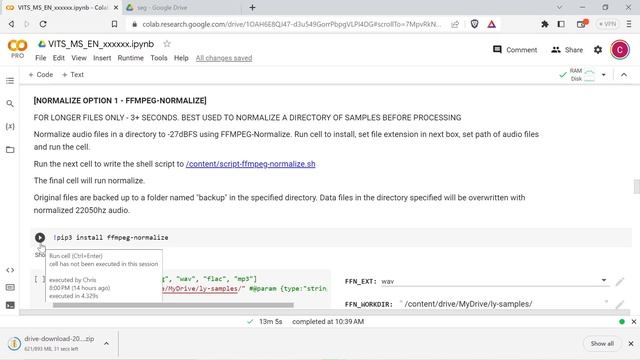
Task: Collapse the header with the caret up icon
Action: point(624,75)
